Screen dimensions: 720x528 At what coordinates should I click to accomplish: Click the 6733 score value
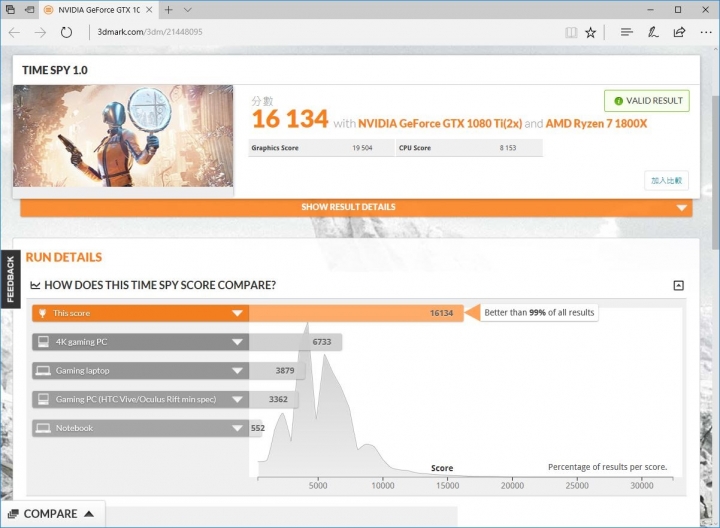click(x=322, y=342)
